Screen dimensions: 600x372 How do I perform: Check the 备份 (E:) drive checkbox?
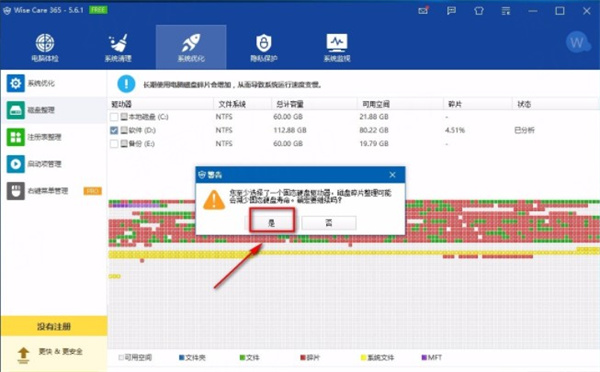(x=114, y=144)
